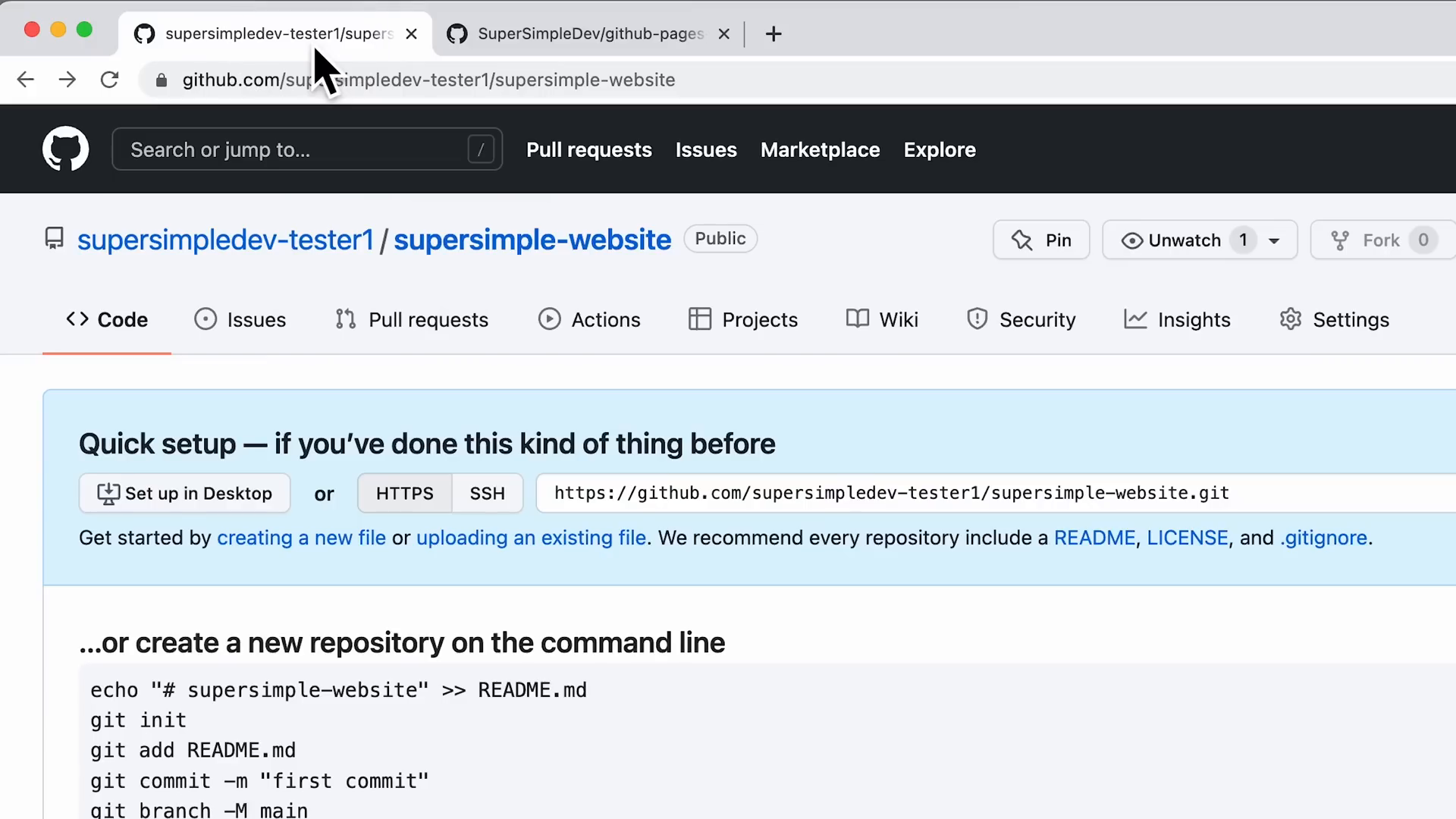Click the Fork icon
The height and width of the screenshot is (819, 1456).
[x=1340, y=240]
